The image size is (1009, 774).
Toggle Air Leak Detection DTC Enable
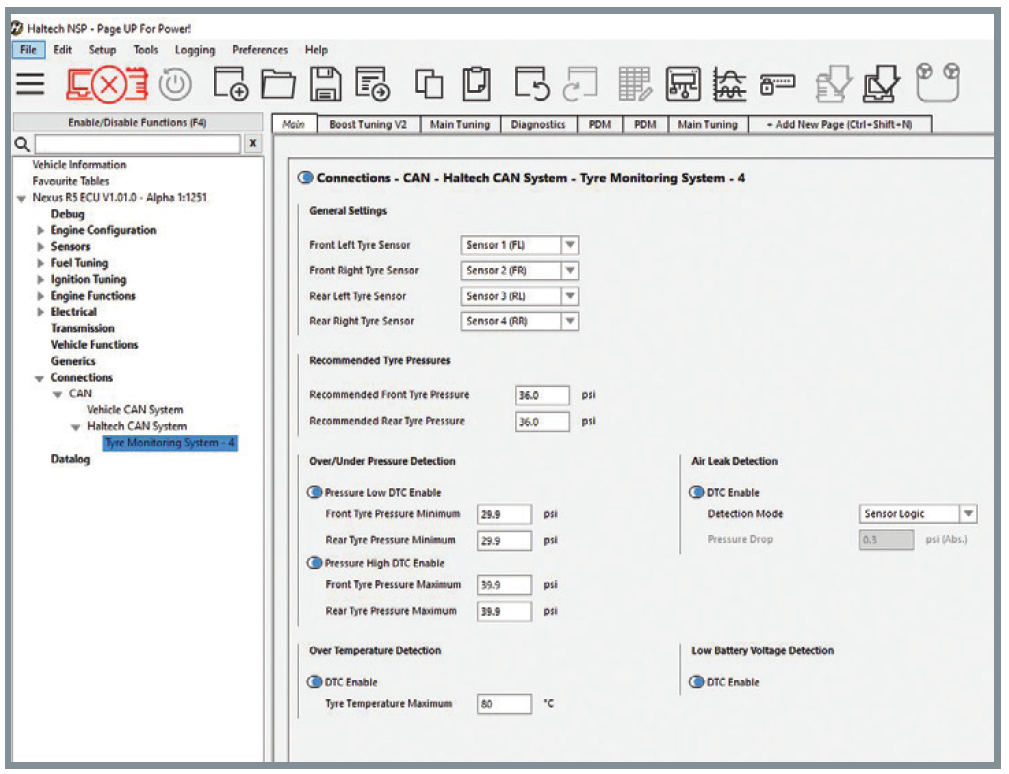click(x=696, y=492)
